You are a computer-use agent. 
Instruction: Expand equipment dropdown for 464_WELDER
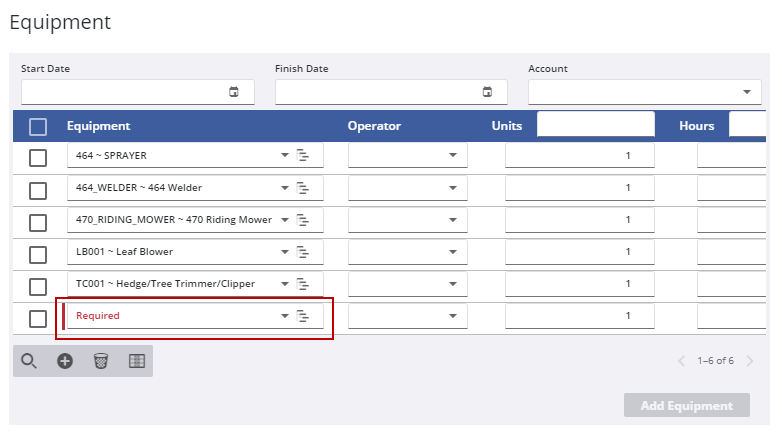(x=285, y=188)
